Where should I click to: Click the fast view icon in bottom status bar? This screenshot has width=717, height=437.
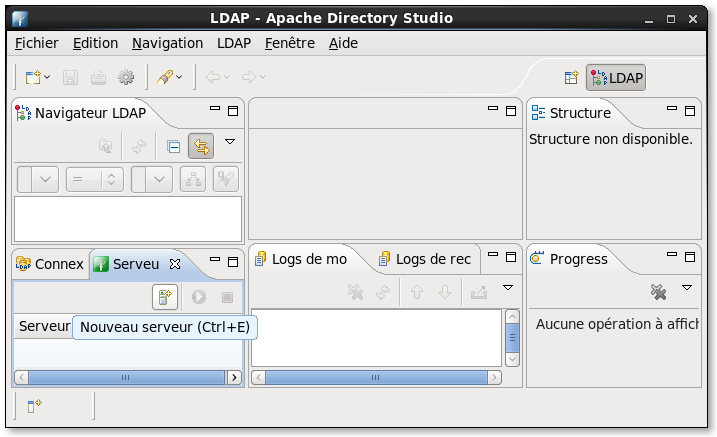[x=33, y=405]
